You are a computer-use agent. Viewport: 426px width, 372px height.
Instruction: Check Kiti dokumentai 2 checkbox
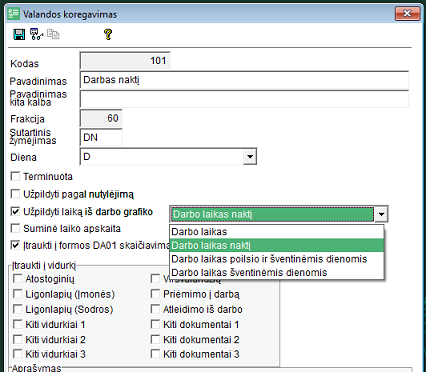tap(155, 340)
